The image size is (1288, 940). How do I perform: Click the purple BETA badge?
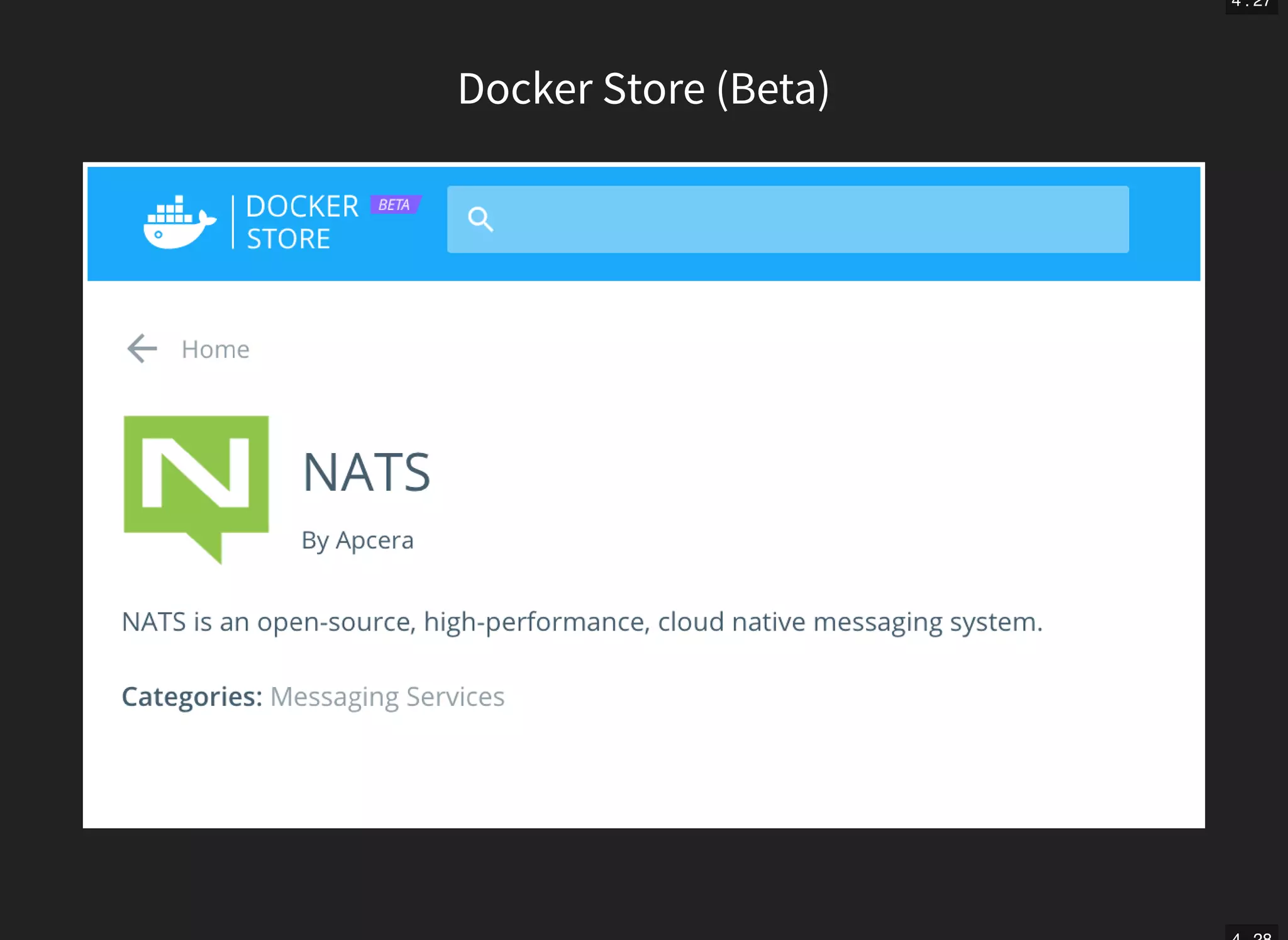coord(395,205)
